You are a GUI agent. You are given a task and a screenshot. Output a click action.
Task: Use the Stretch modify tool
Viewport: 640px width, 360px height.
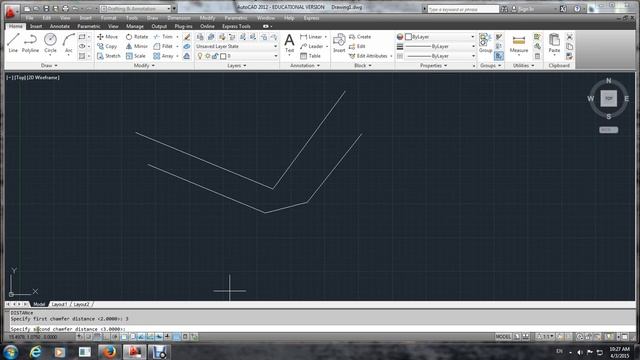point(109,56)
